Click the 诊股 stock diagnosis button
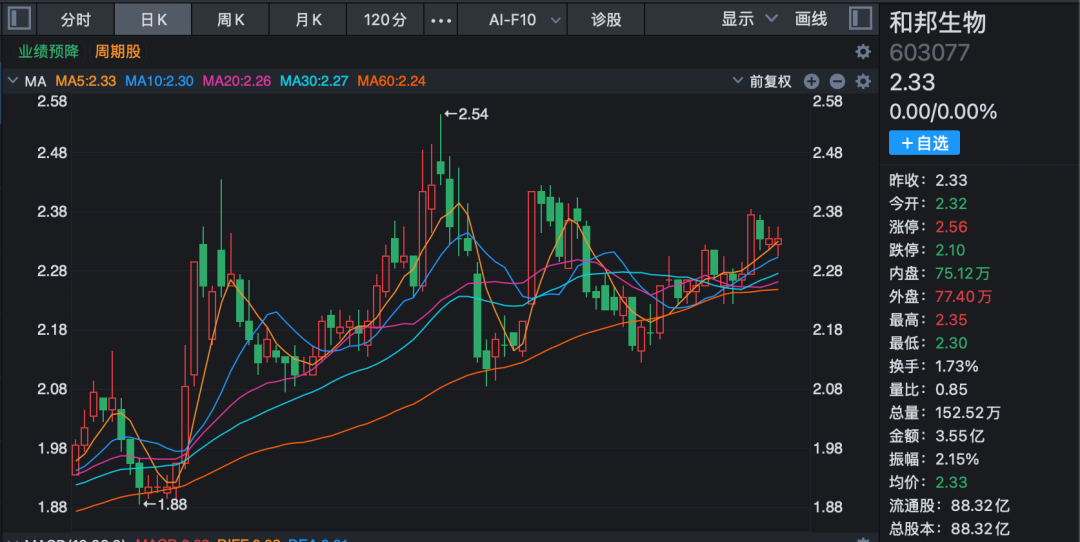The width and height of the screenshot is (1080, 542). point(606,19)
